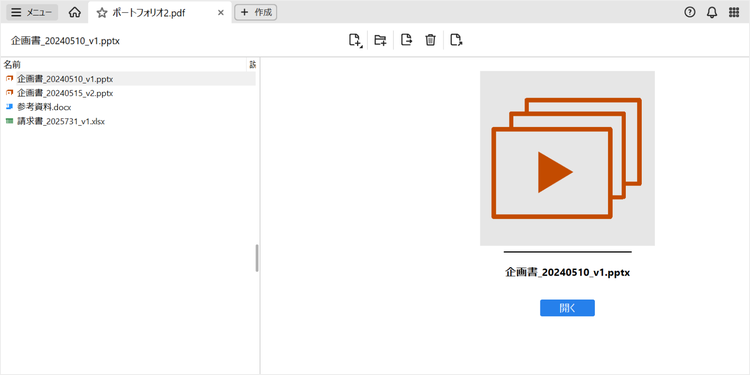Click the file list panel scrollbar handle
This screenshot has width=750, height=375.
pyautogui.click(x=257, y=258)
